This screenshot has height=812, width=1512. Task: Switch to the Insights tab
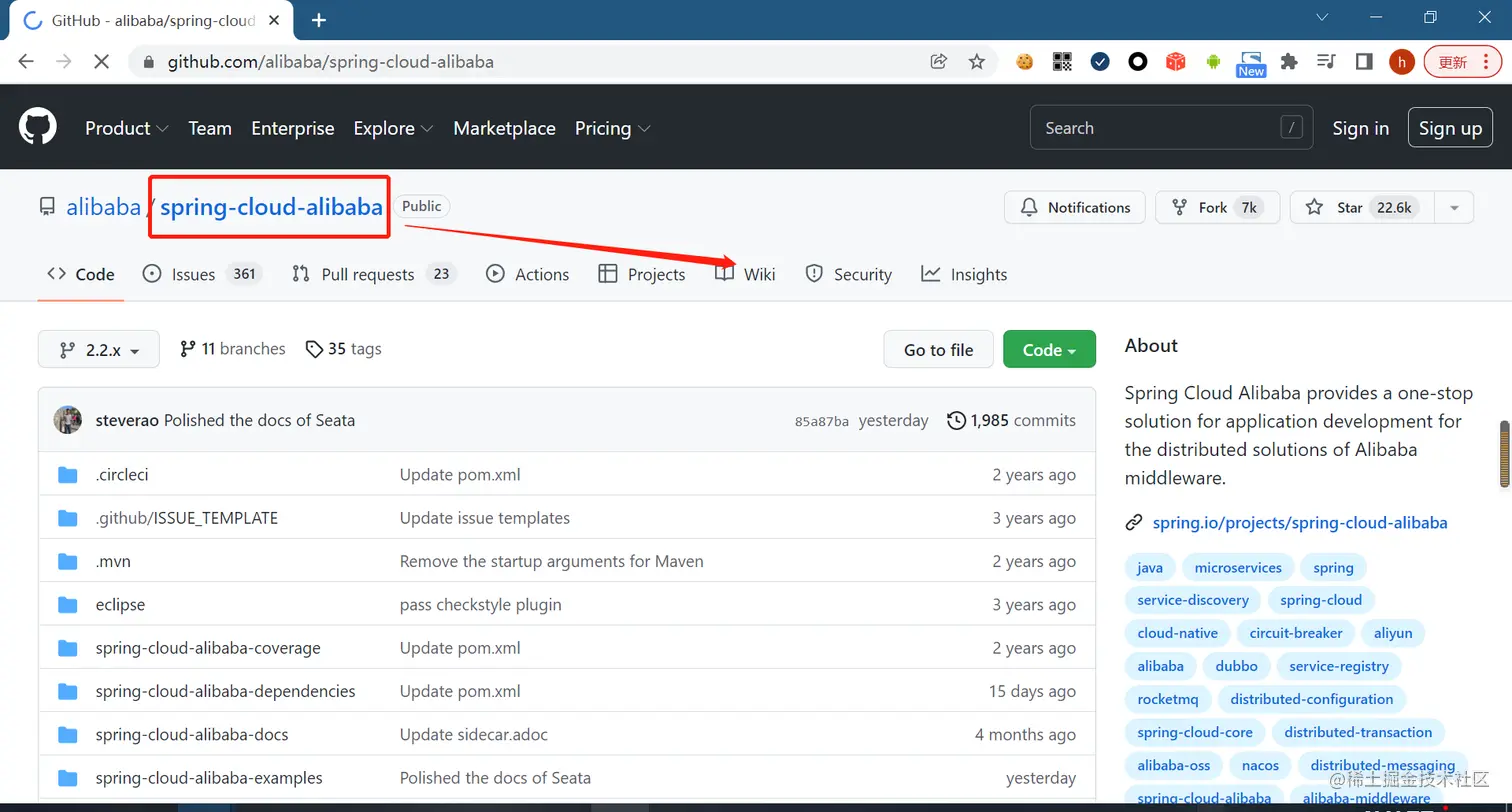pos(964,274)
